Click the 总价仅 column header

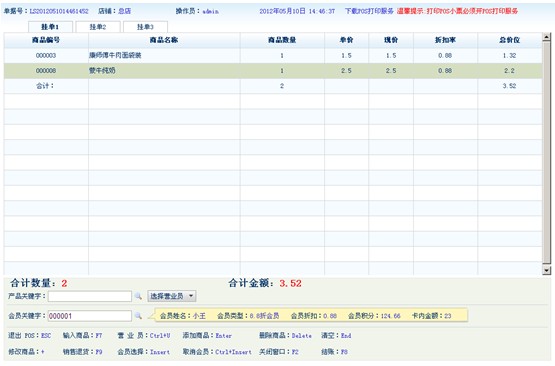[510, 40]
